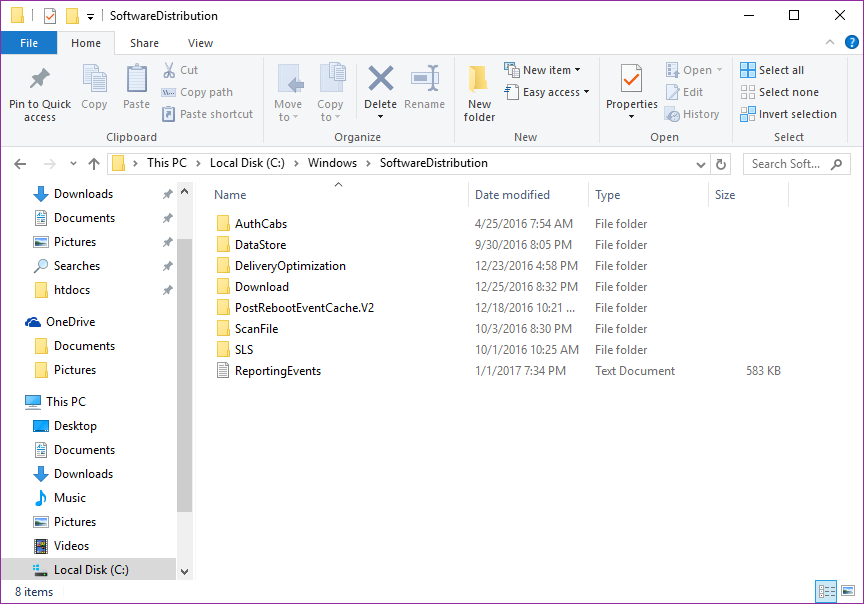
Task: Go back with the Back arrow
Action: 20,164
